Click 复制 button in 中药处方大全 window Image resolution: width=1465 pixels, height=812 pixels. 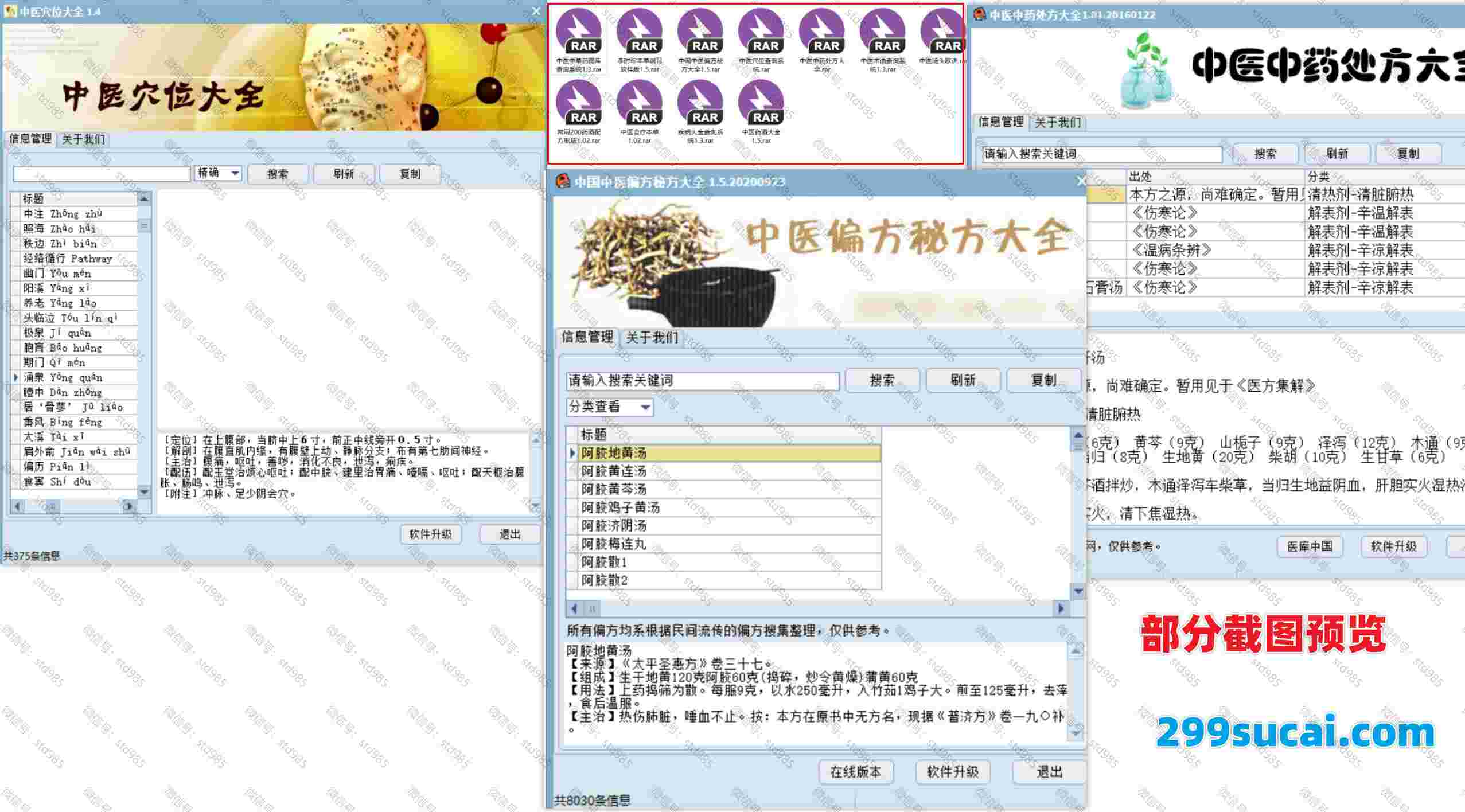tap(1408, 154)
